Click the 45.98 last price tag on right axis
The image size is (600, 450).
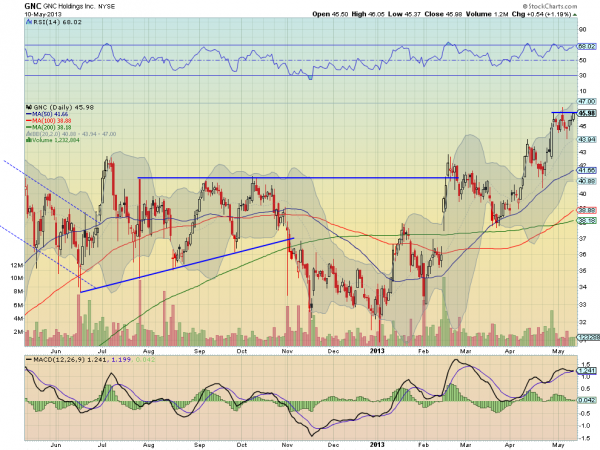pyautogui.click(x=587, y=113)
